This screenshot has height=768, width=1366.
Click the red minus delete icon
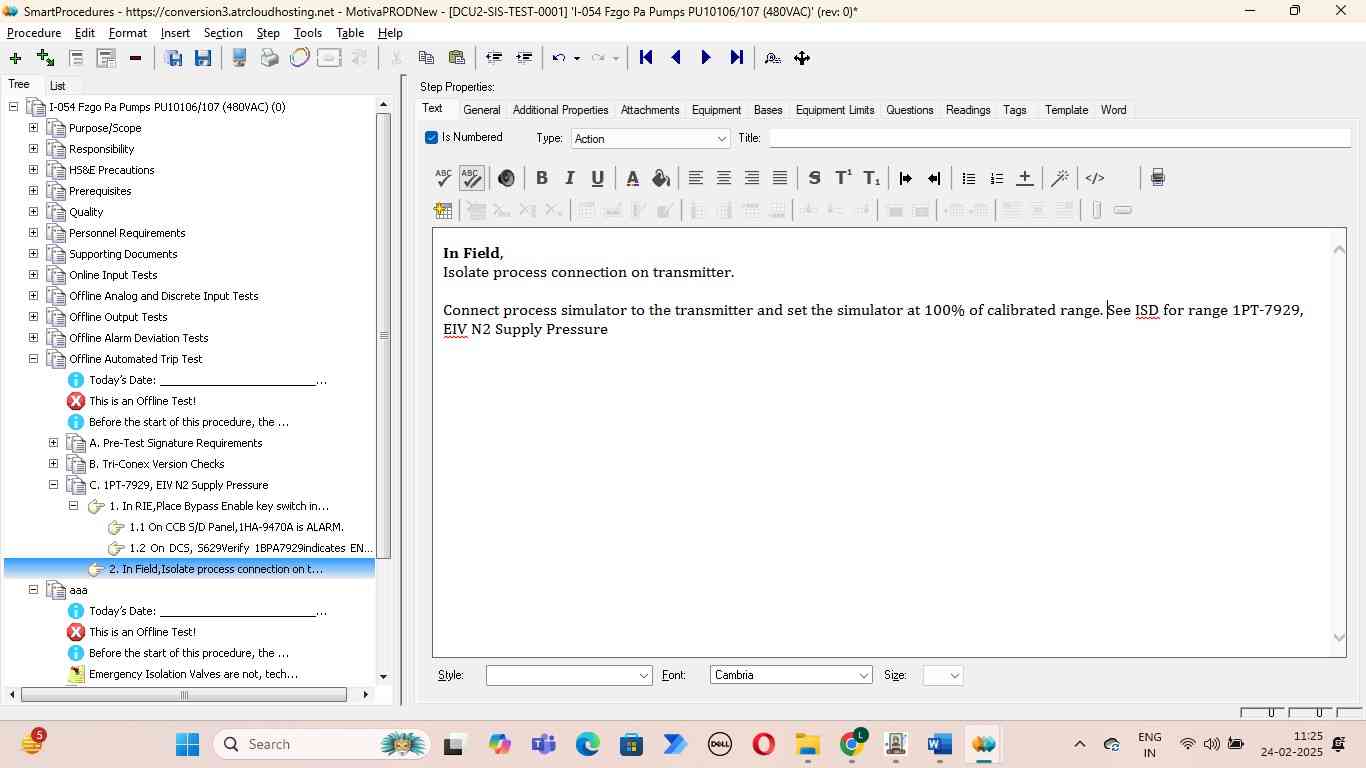point(135,58)
